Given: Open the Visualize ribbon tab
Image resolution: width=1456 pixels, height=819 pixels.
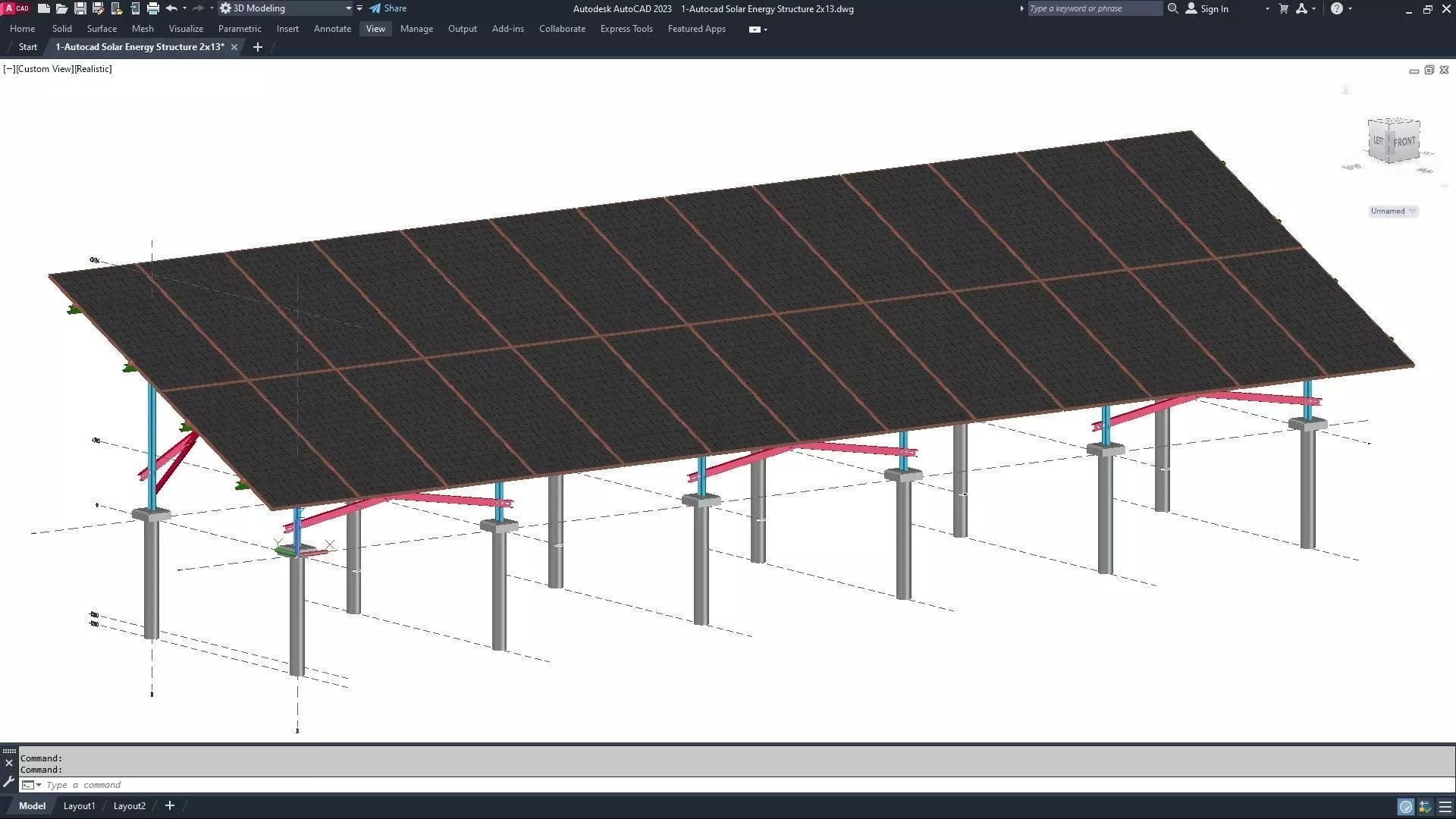Looking at the screenshot, I should [x=186, y=29].
